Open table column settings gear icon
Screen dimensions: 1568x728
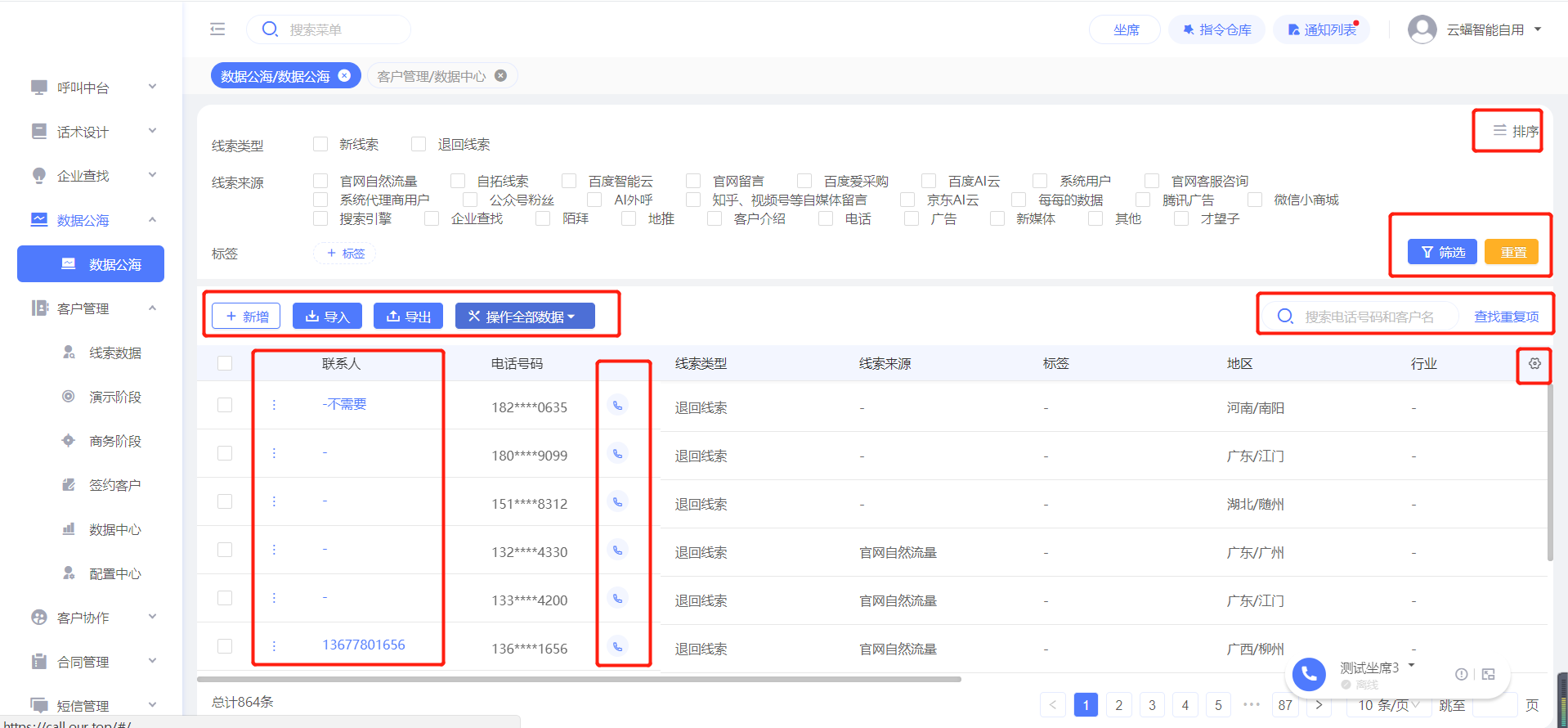click(1534, 363)
